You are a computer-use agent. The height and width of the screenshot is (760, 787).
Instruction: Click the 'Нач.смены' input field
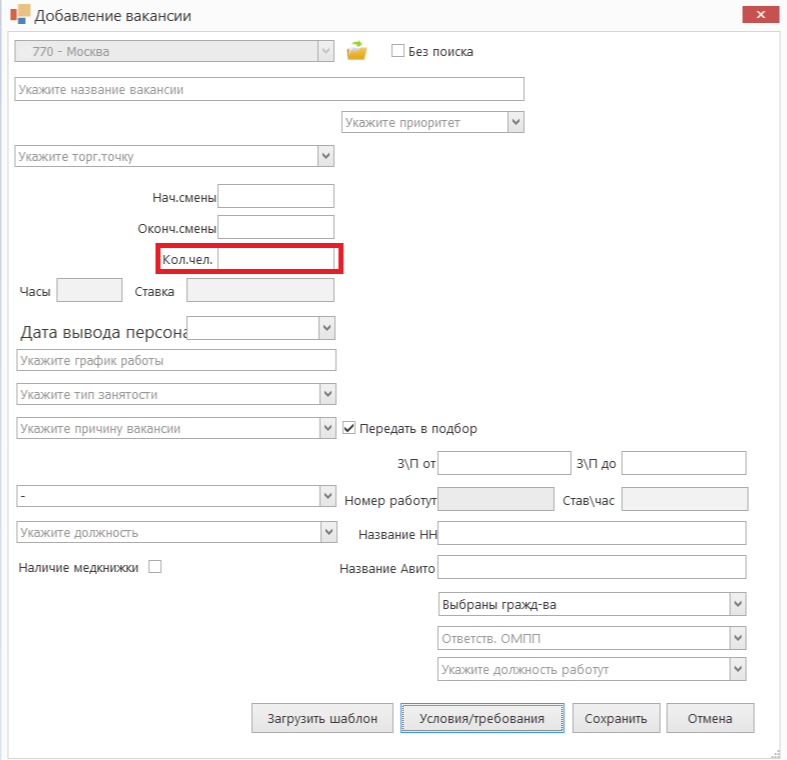[x=276, y=196]
